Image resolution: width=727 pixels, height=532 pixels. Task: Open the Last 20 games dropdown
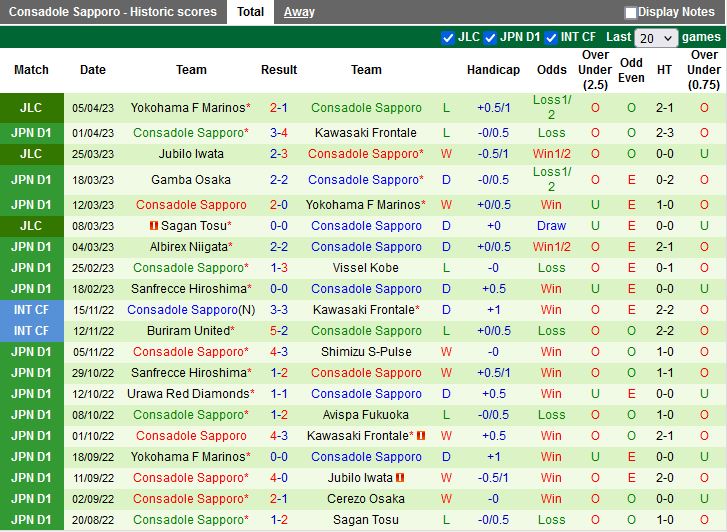(656, 38)
